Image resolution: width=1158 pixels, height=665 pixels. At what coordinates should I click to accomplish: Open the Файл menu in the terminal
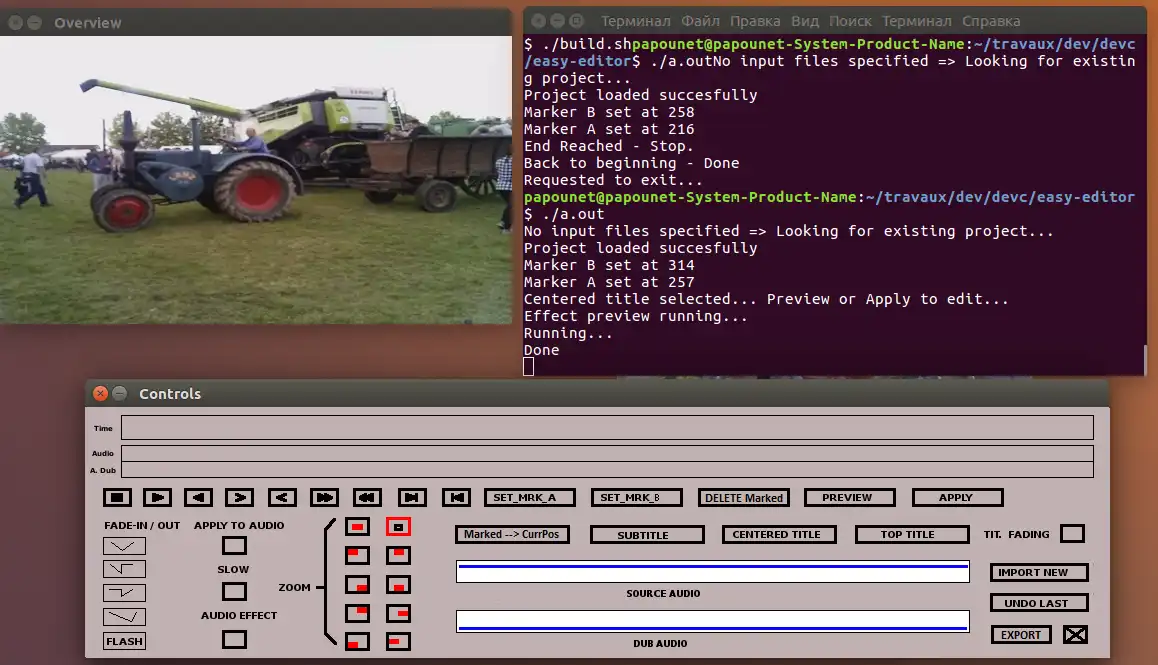click(700, 21)
